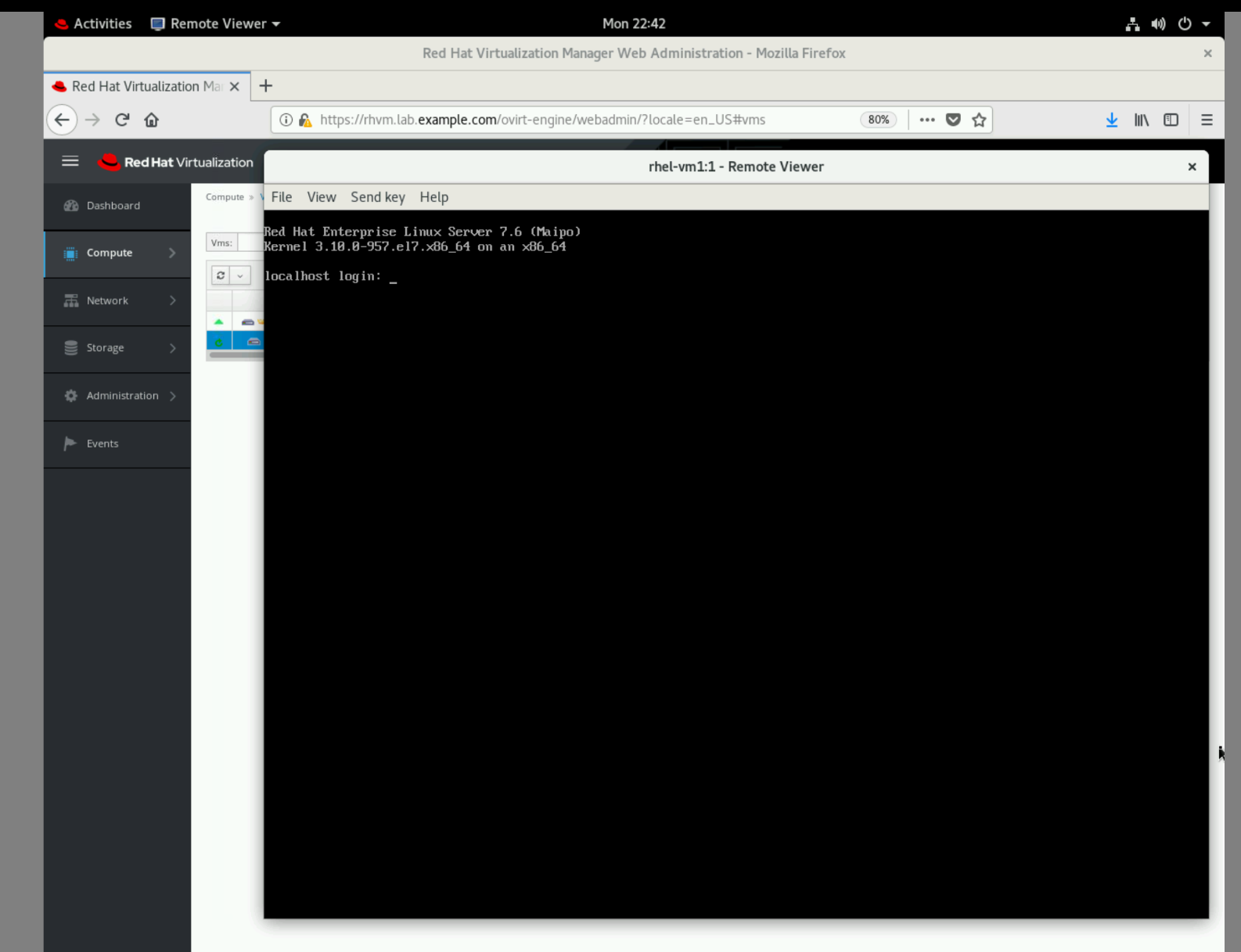The width and height of the screenshot is (1241, 952).
Task: Open the File menu in Remote Viewer
Action: click(x=282, y=197)
